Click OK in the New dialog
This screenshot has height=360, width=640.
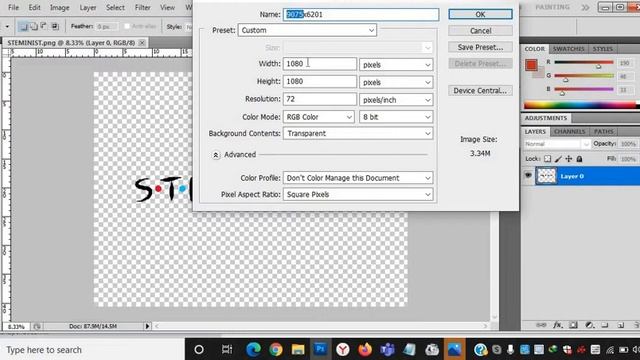pos(480,14)
